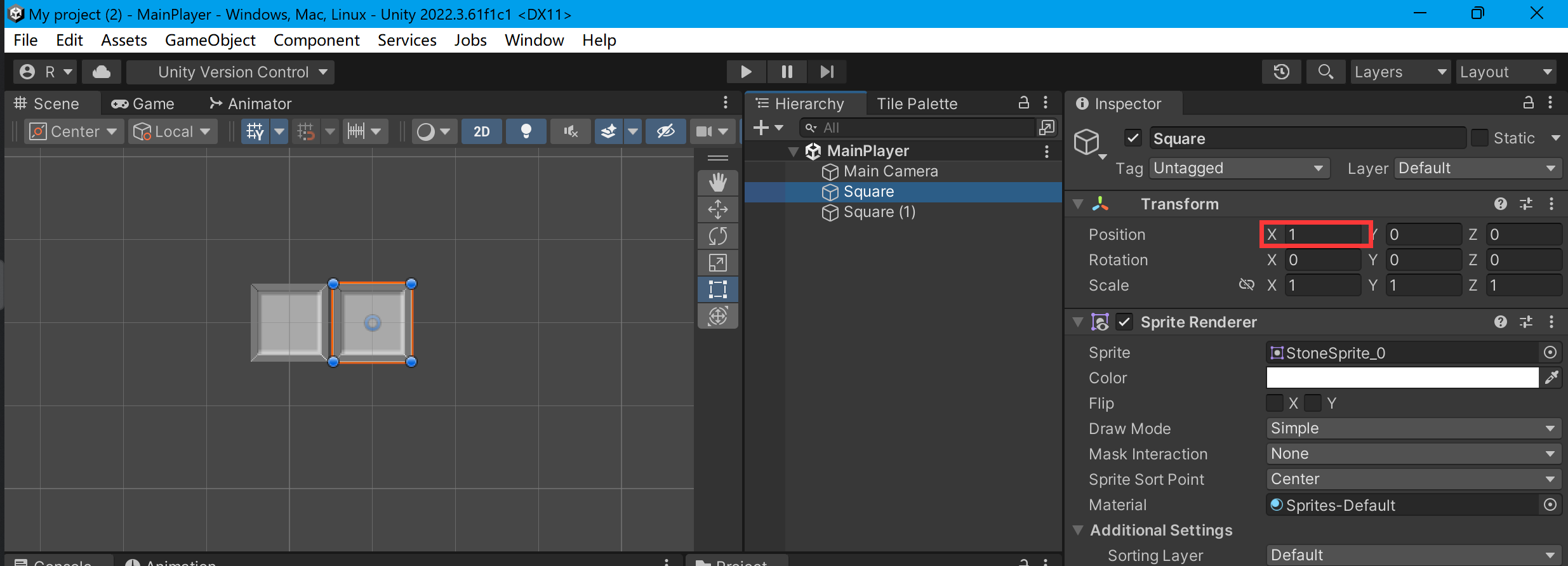Enable Flip X checkbox
The width and height of the screenshot is (1568, 566).
point(1275,403)
